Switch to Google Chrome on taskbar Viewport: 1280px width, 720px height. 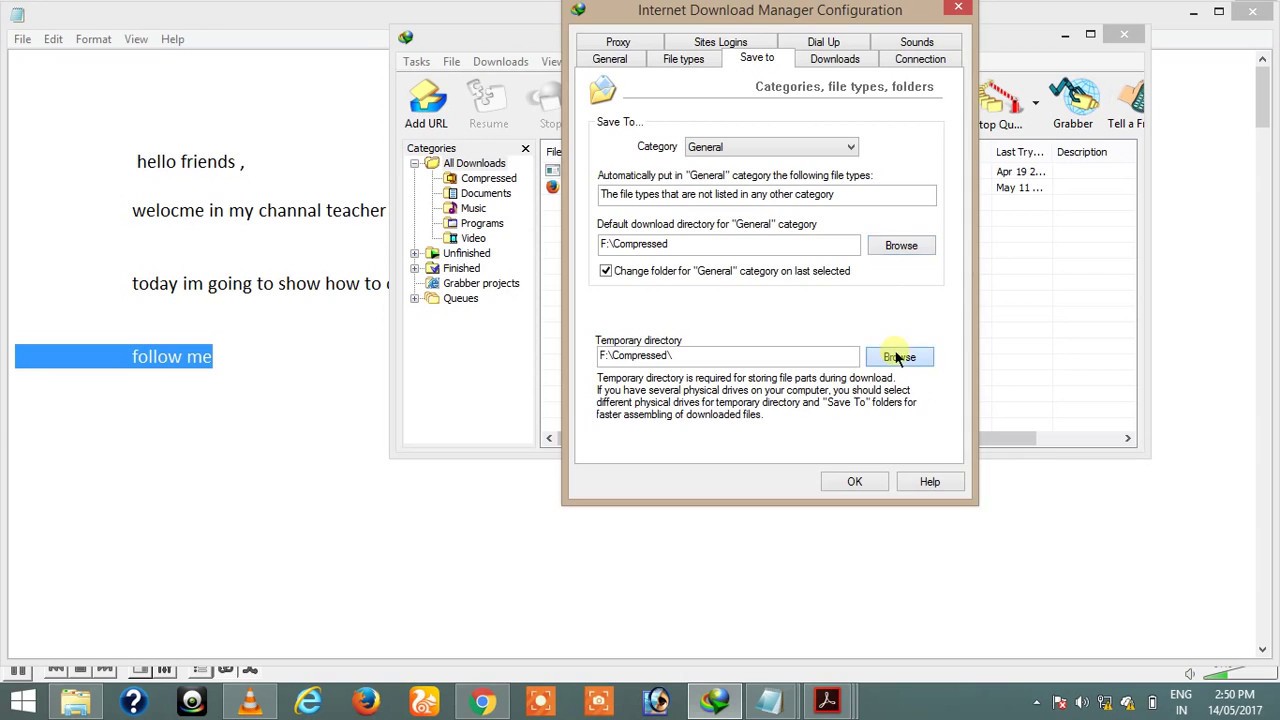(482, 701)
